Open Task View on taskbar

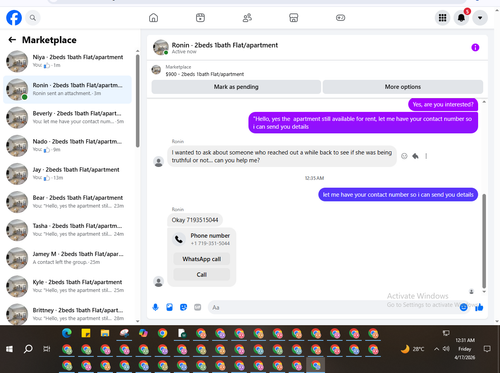[x=47, y=349]
